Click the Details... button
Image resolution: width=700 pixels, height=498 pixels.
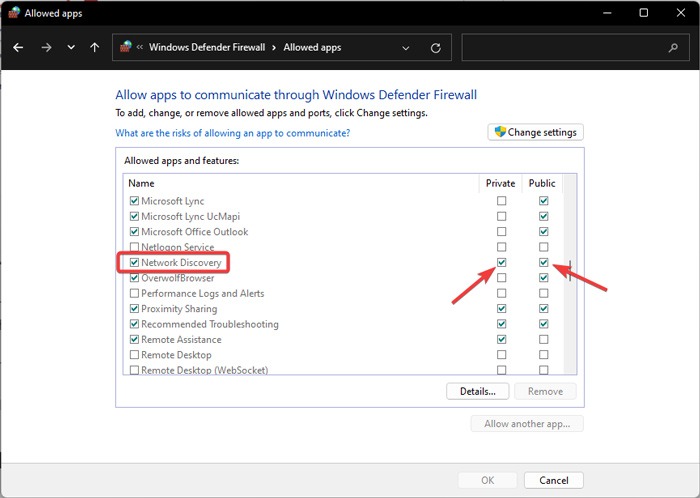(x=478, y=391)
